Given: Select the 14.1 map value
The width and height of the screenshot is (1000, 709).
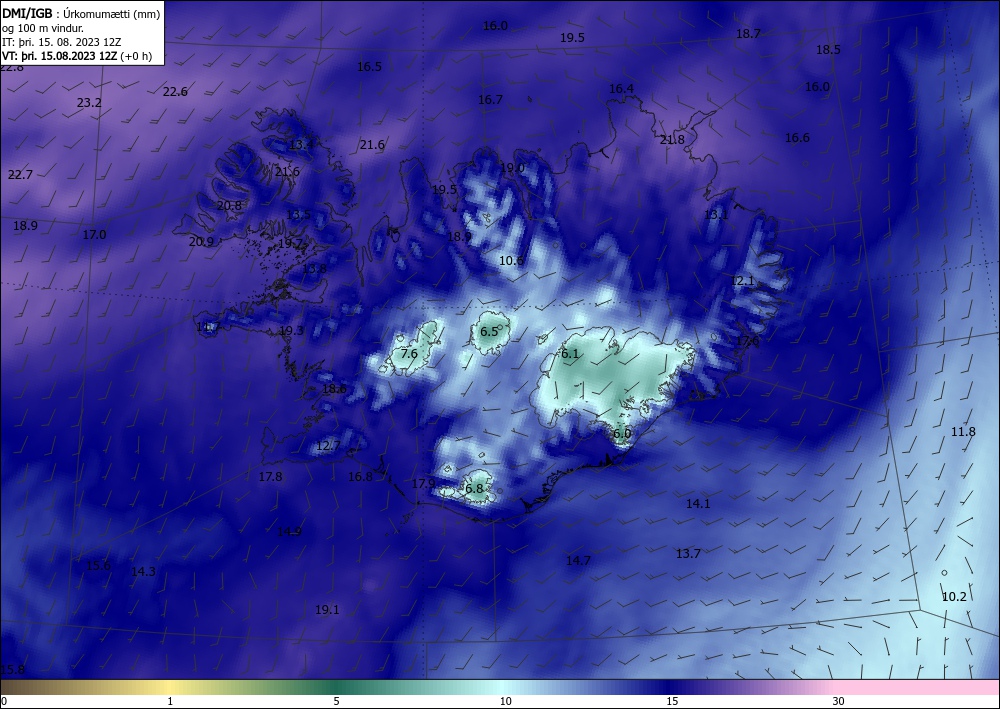Looking at the screenshot, I should click(x=698, y=504).
